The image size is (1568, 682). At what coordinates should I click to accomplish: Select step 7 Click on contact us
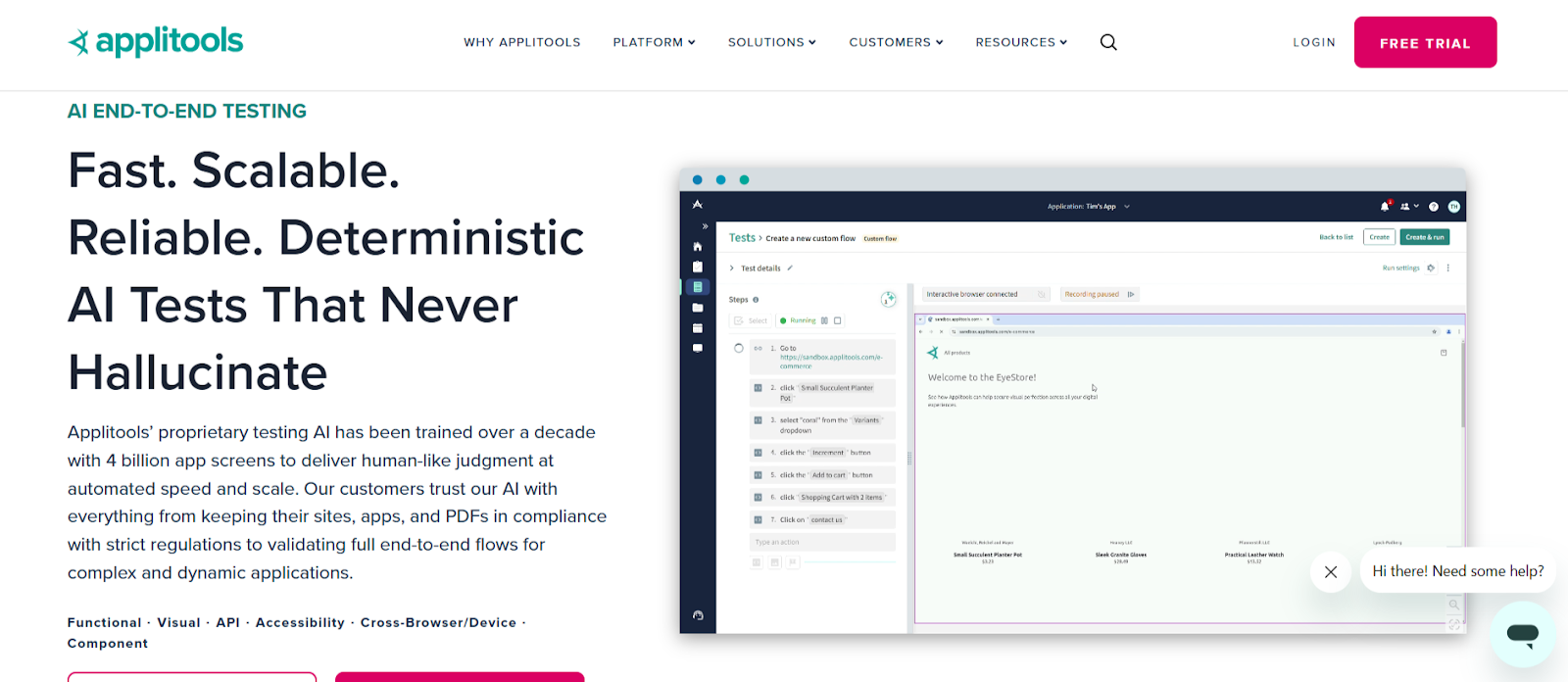822,520
